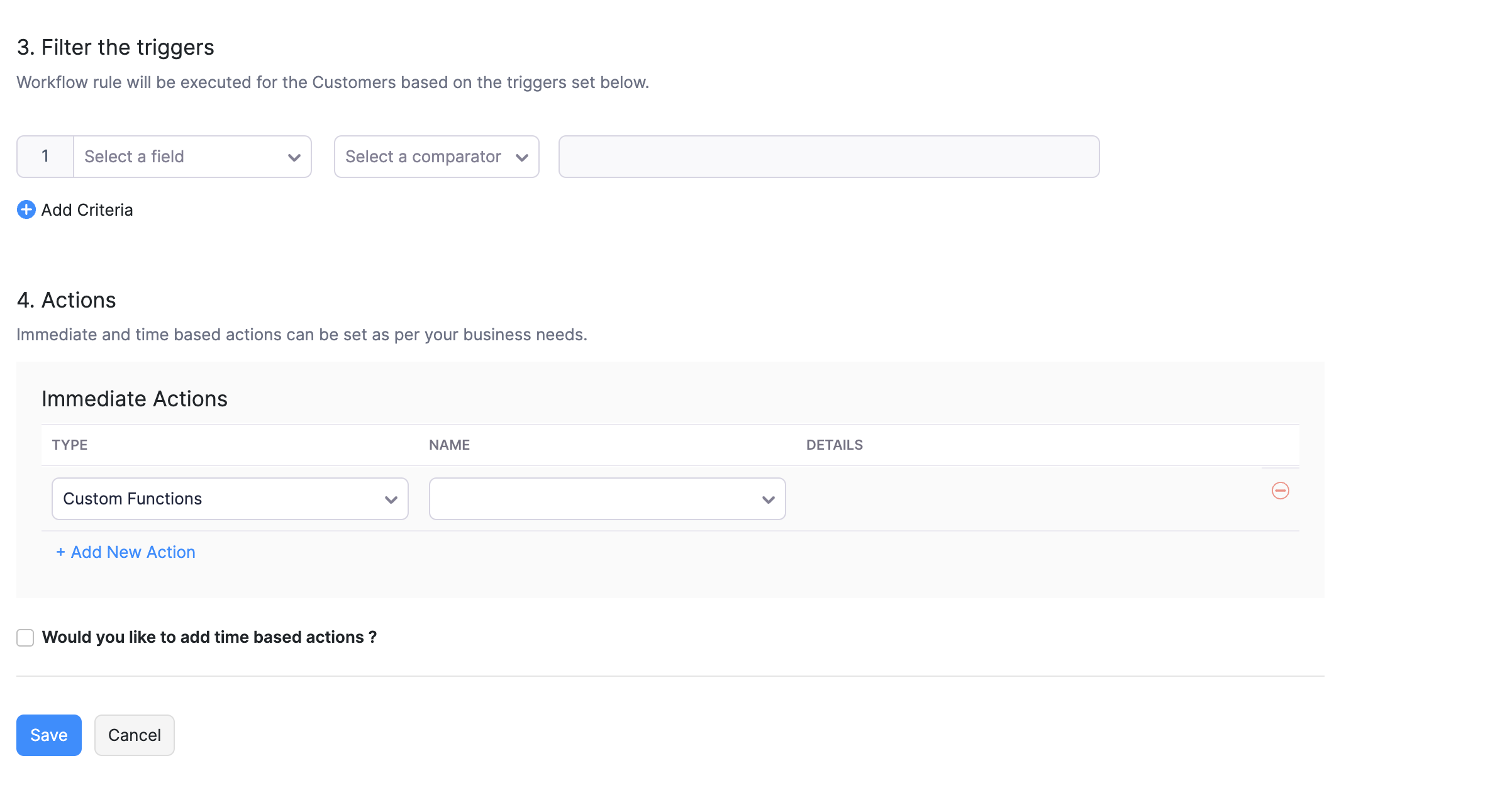The image size is (1512, 790).
Task: Open the Custom Functions type dropdown
Action: click(x=230, y=499)
